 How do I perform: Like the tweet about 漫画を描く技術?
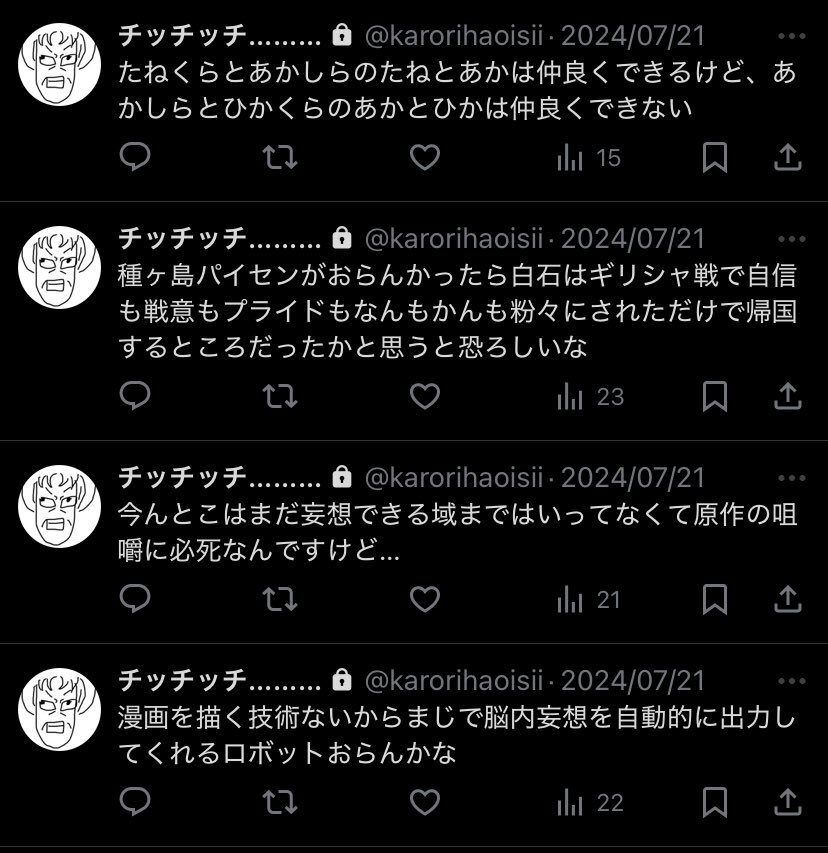(424, 802)
